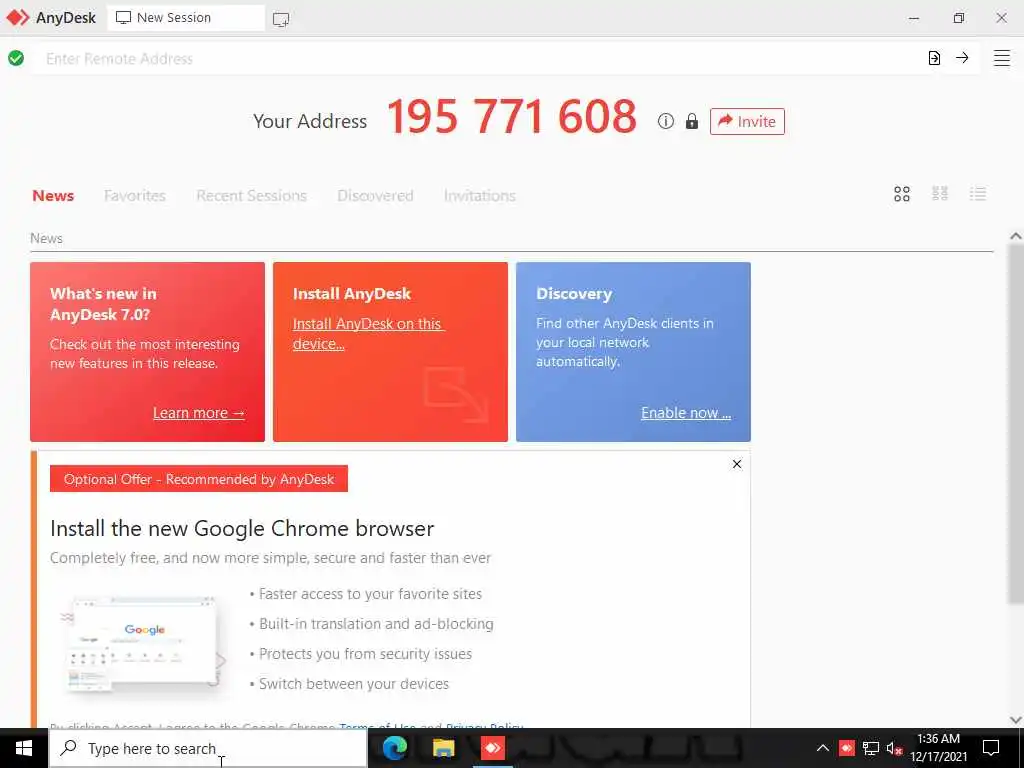Click the AnyDesk system tray icon
The image size is (1024, 768).
coord(846,748)
